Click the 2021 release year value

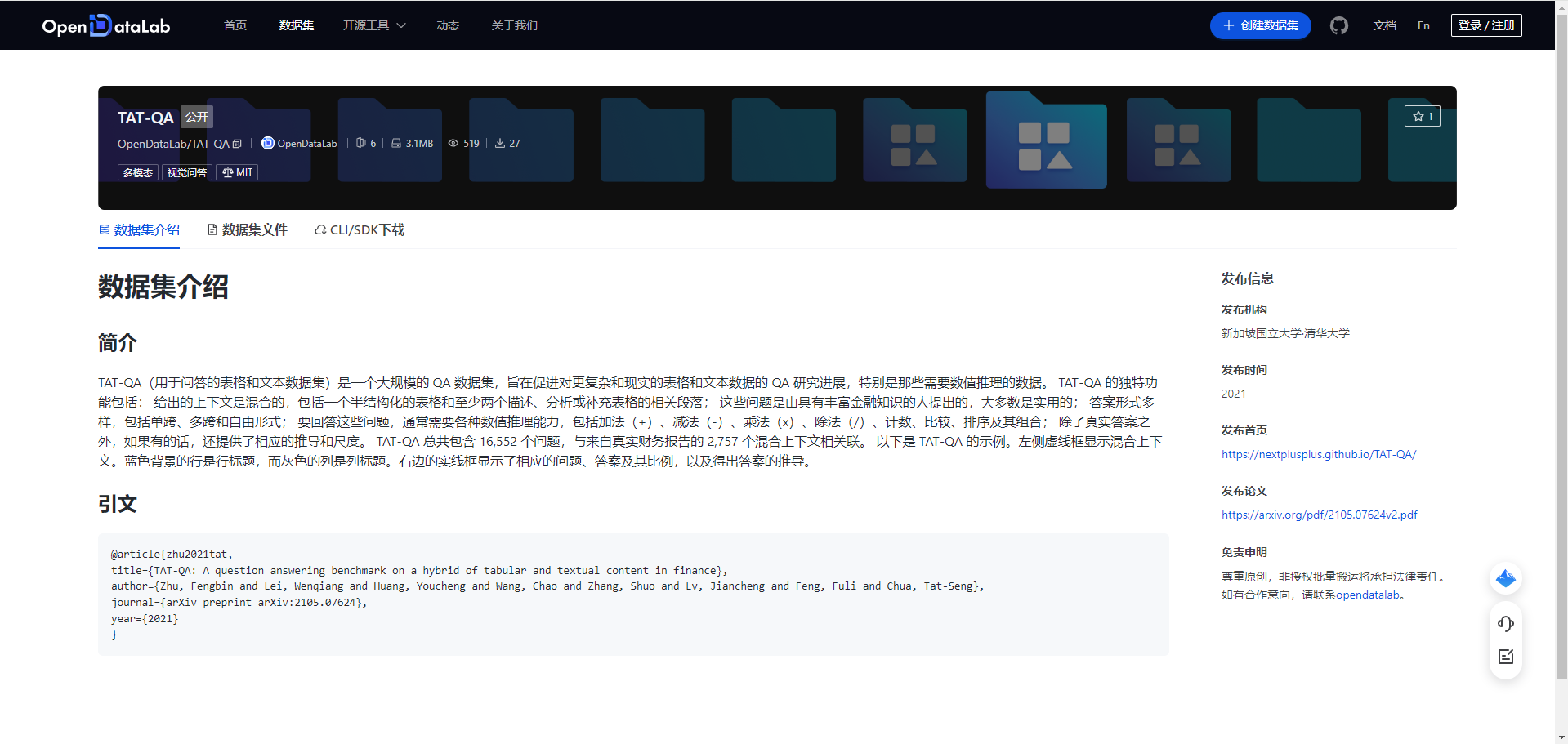pyautogui.click(x=1233, y=394)
